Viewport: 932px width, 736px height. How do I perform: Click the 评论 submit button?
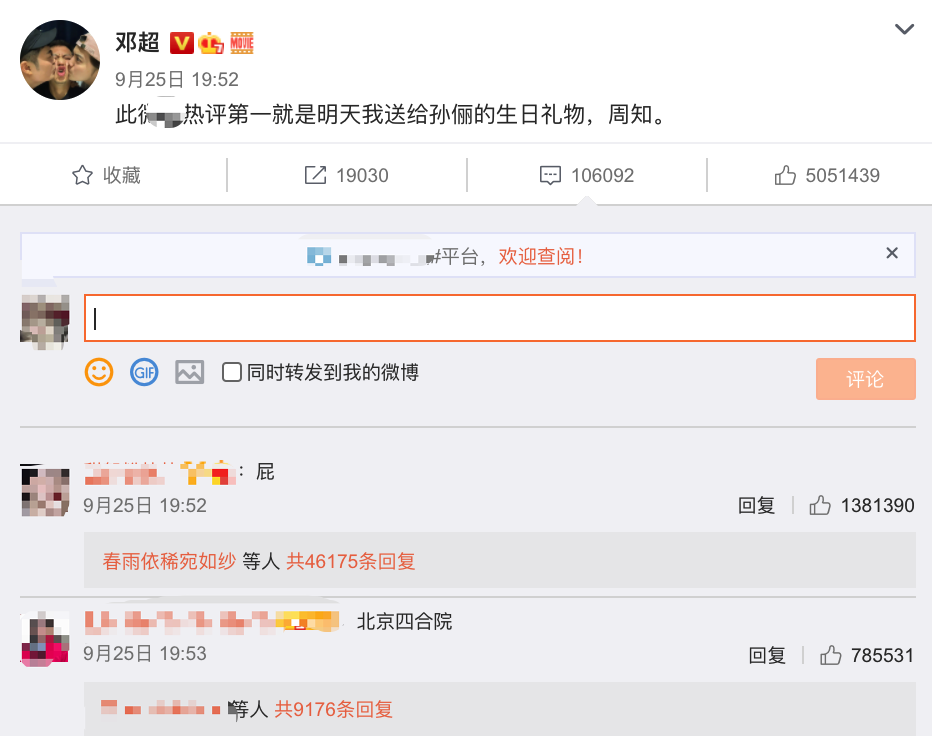[865, 379]
